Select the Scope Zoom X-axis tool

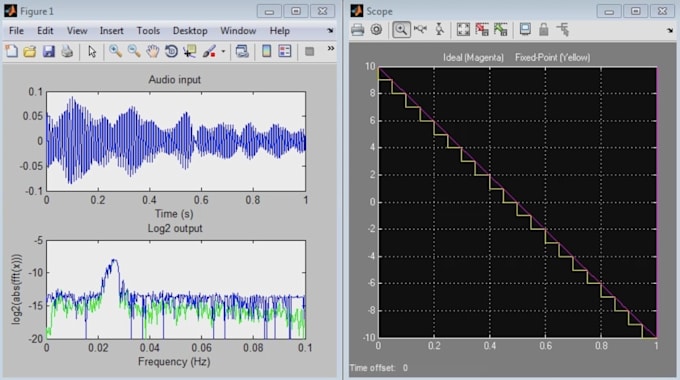[x=420, y=29]
